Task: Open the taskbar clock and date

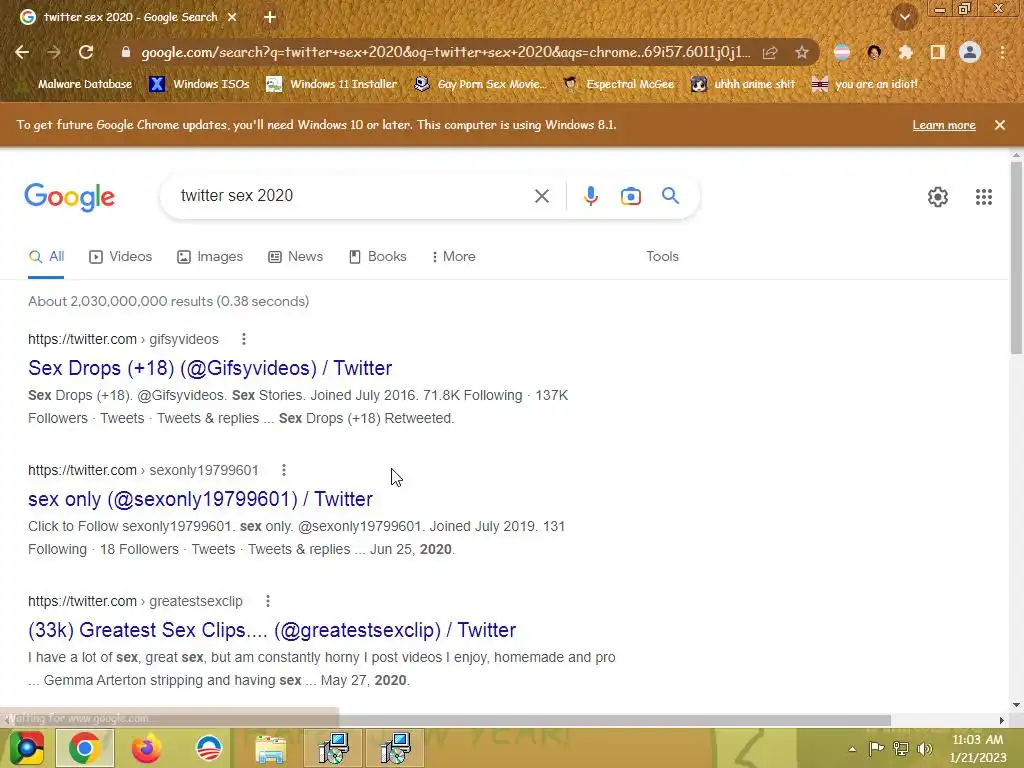Action: click(x=978, y=748)
